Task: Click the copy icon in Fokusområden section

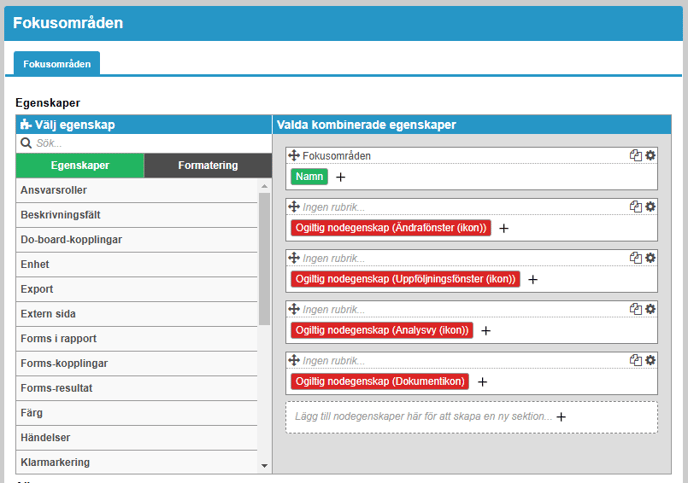Action: [x=635, y=156]
